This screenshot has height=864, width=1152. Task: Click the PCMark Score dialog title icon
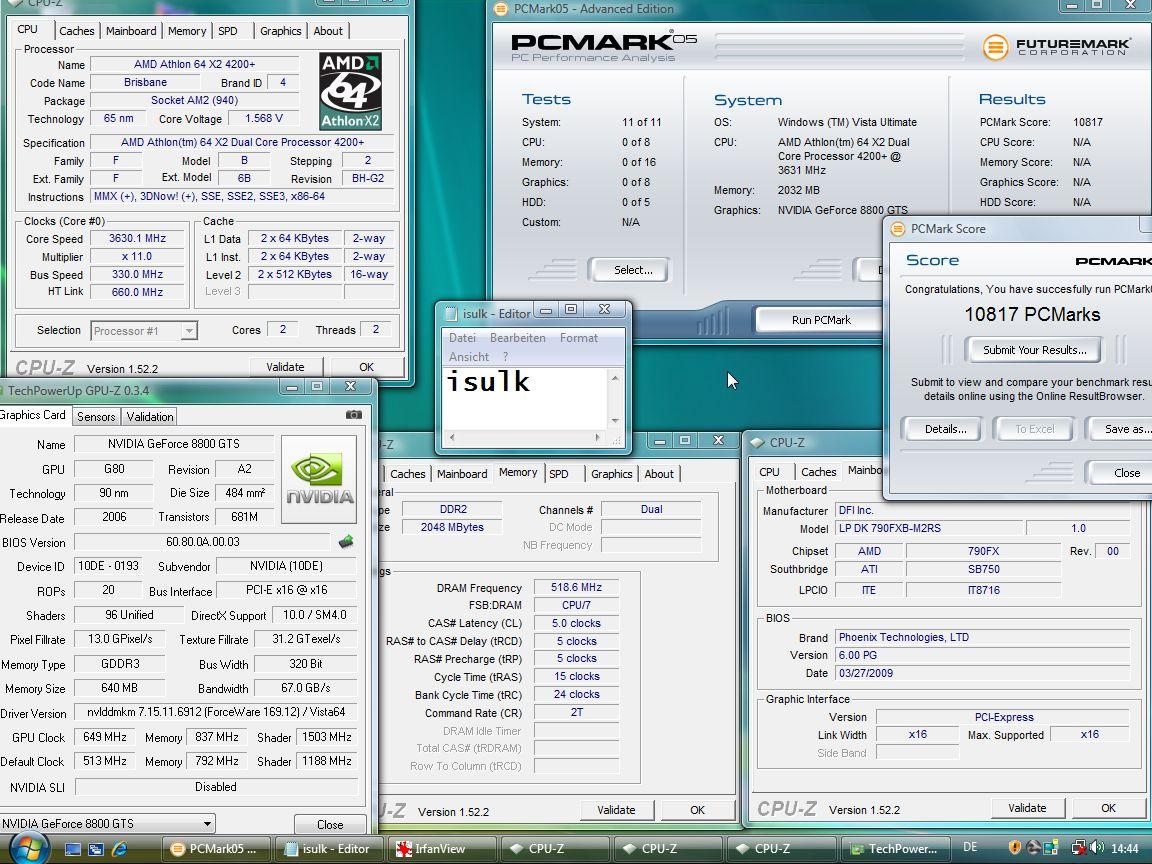point(897,228)
